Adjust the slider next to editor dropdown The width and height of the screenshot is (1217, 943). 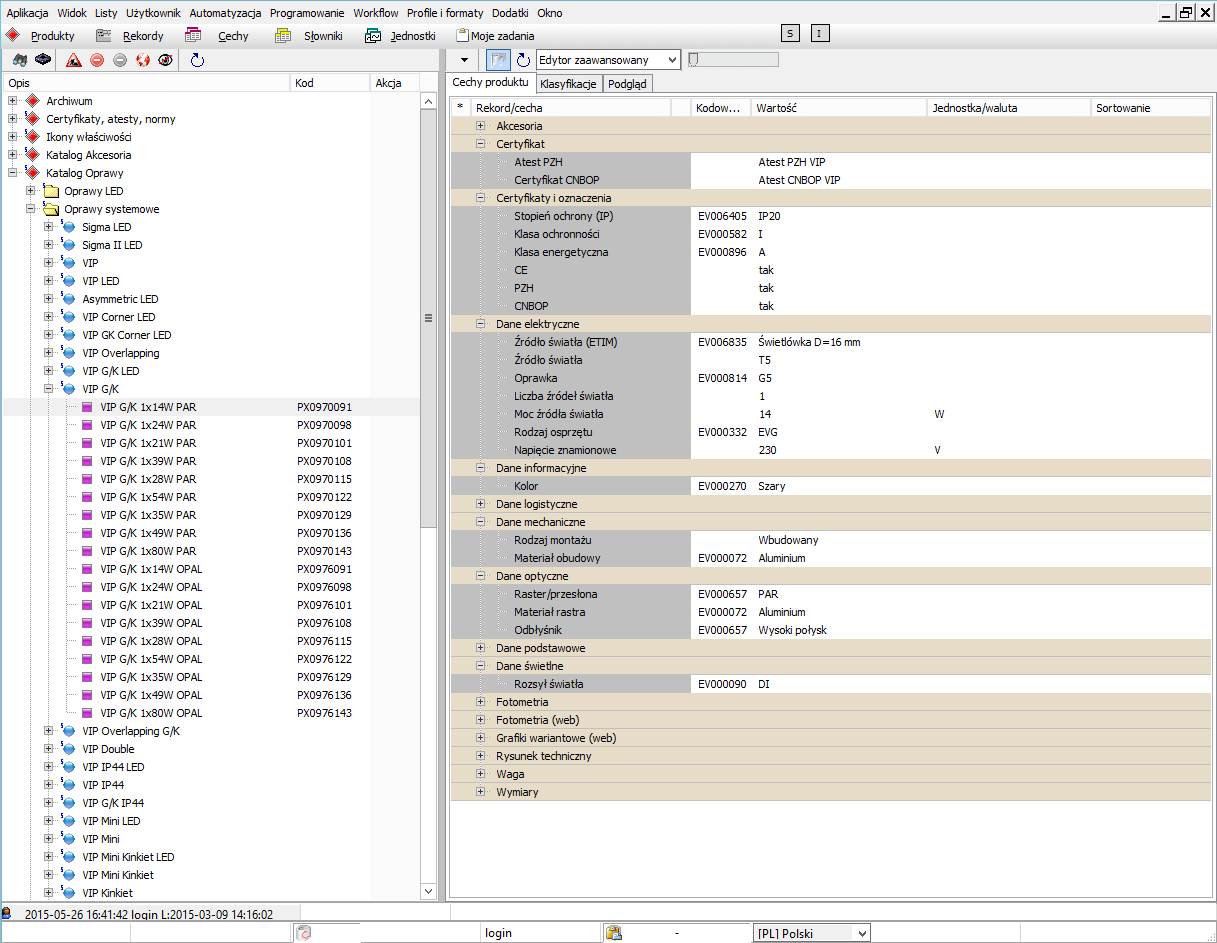point(733,60)
